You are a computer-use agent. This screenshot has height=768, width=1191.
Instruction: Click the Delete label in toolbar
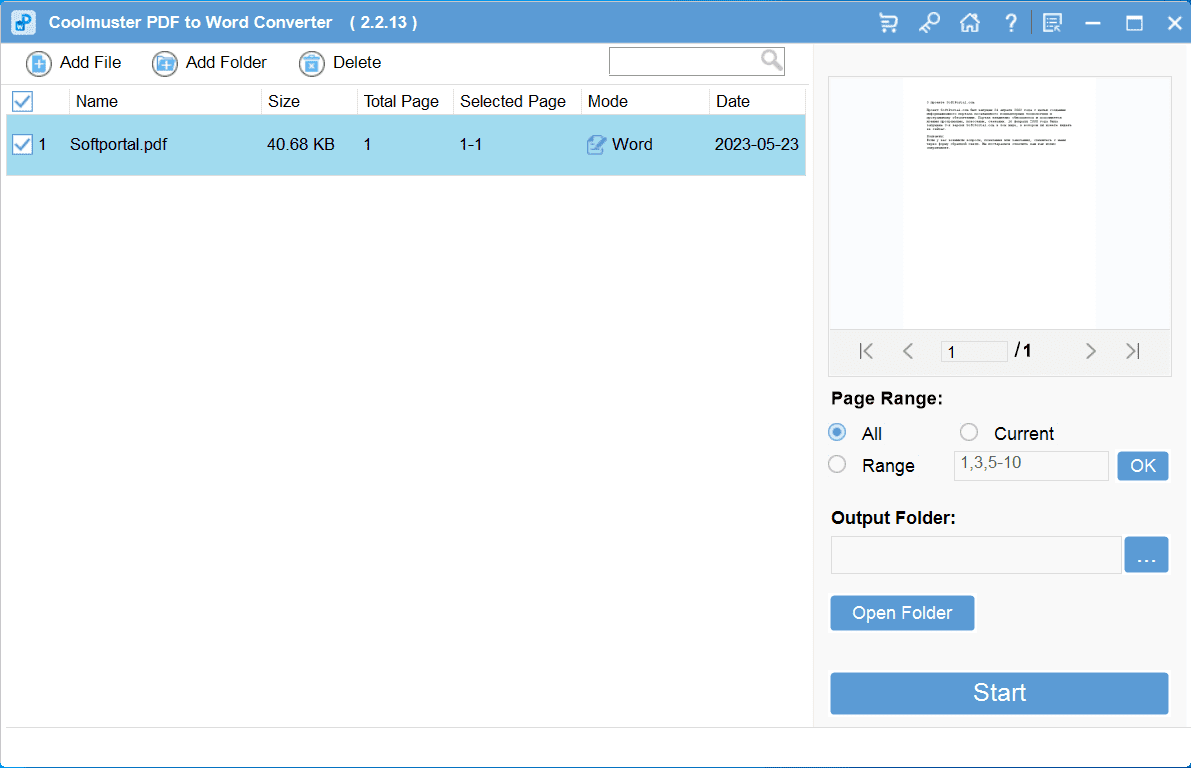coord(357,62)
